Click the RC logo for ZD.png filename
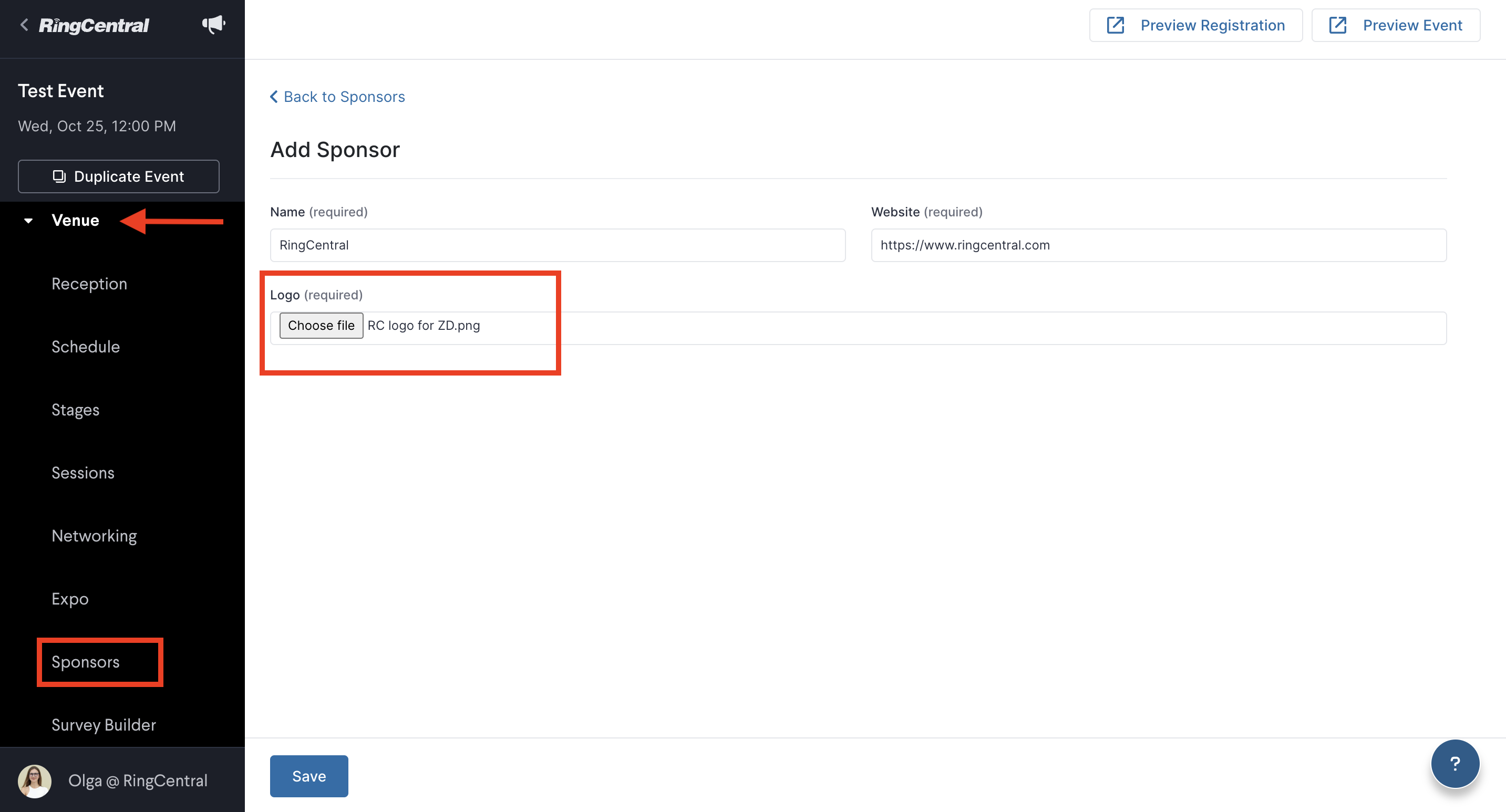 pyautogui.click(x=424, y=326)
